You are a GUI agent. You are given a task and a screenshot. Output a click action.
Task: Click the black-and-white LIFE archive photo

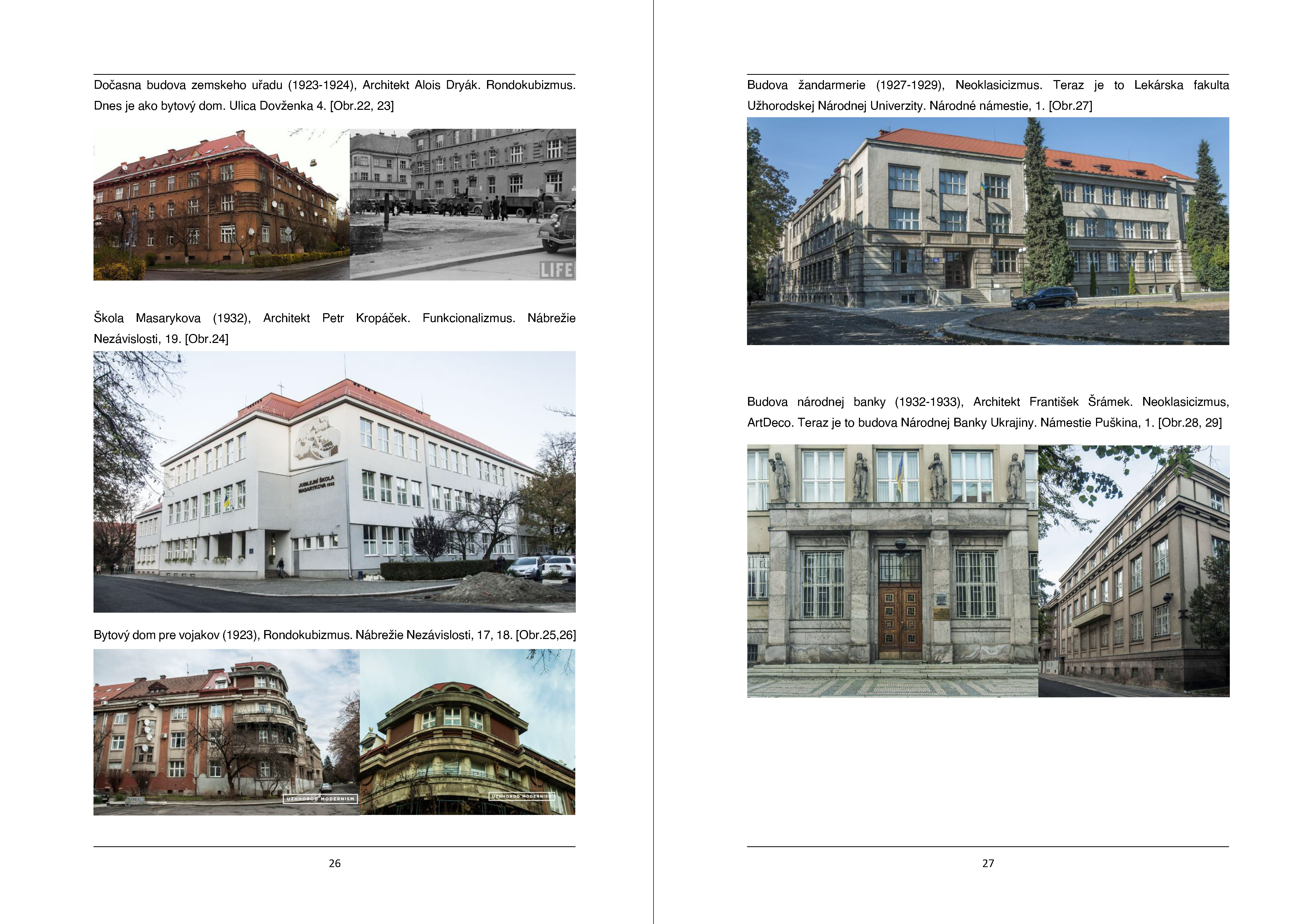(462, 204)
